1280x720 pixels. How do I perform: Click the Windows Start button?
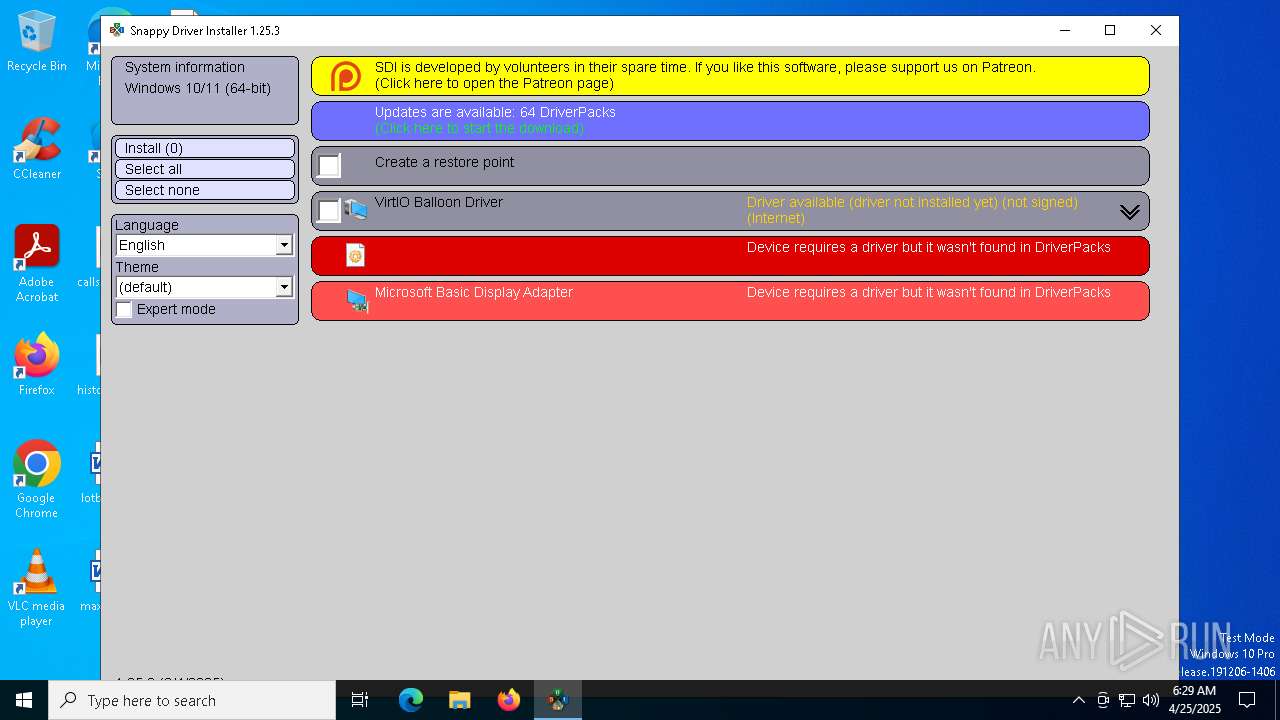coord(24,700)
